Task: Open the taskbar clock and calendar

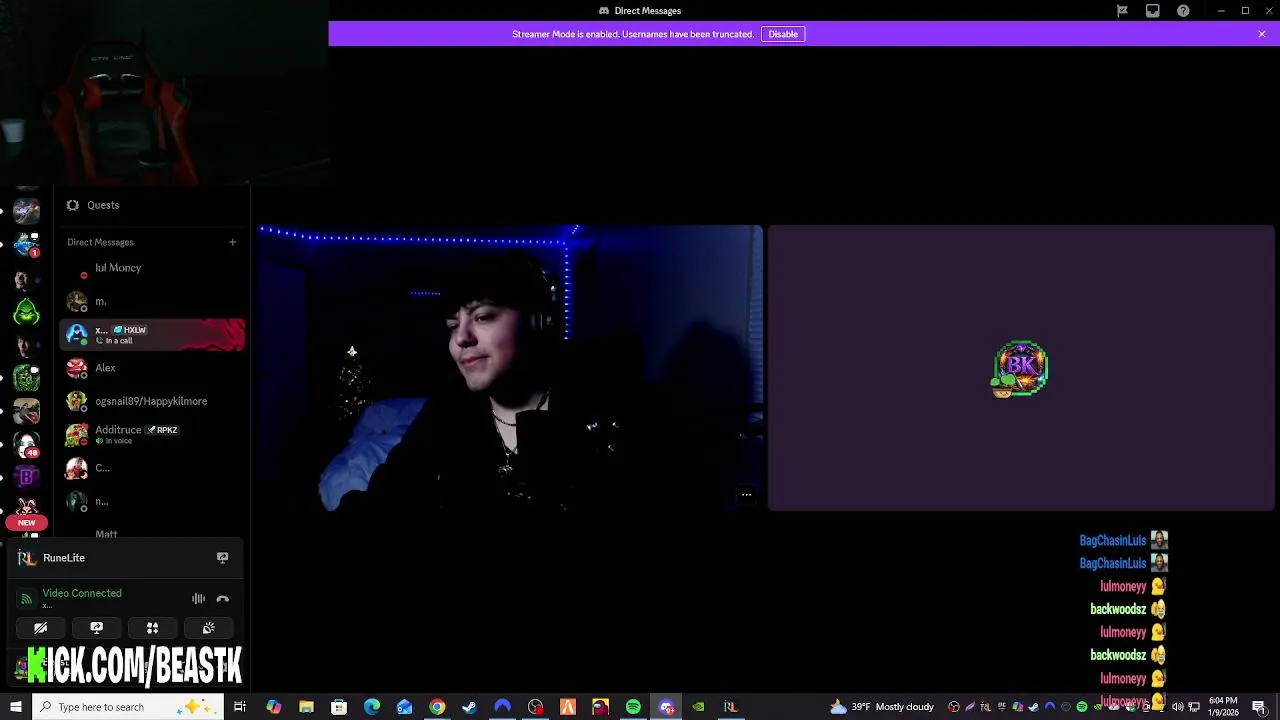Action: 1222,707
